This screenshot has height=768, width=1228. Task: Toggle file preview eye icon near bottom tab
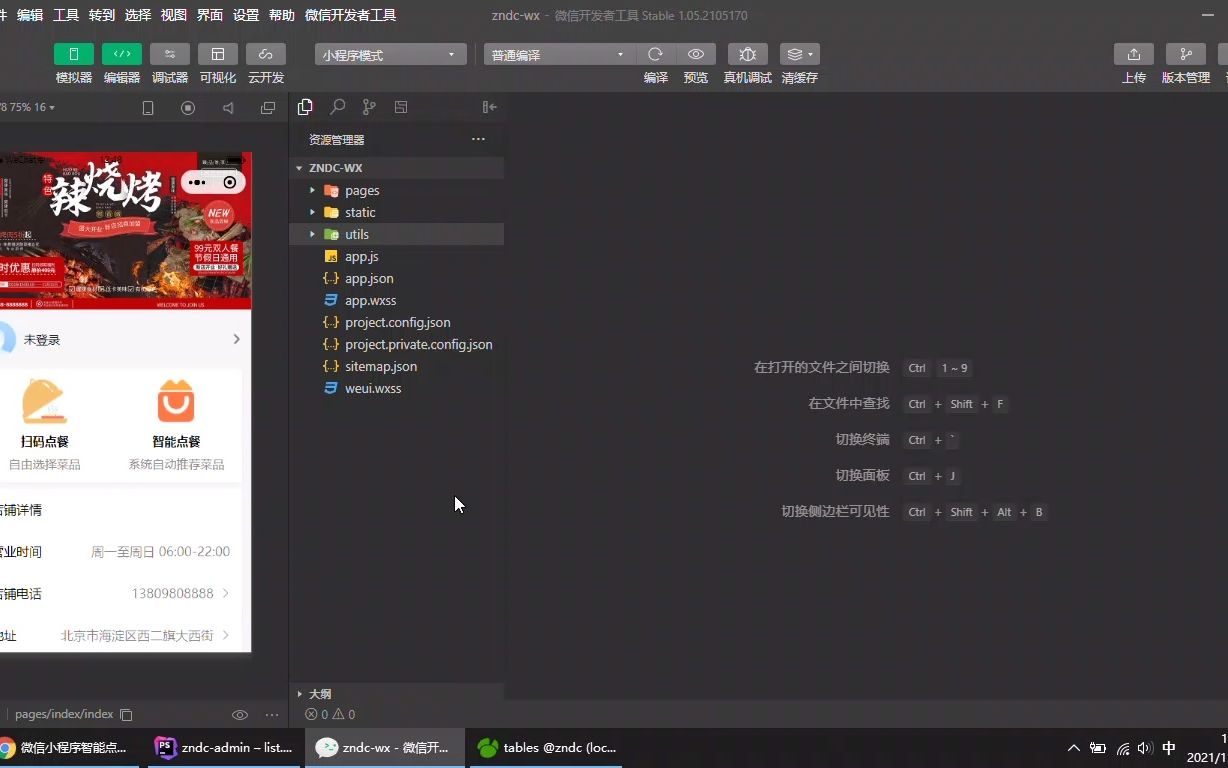[240, 714]
